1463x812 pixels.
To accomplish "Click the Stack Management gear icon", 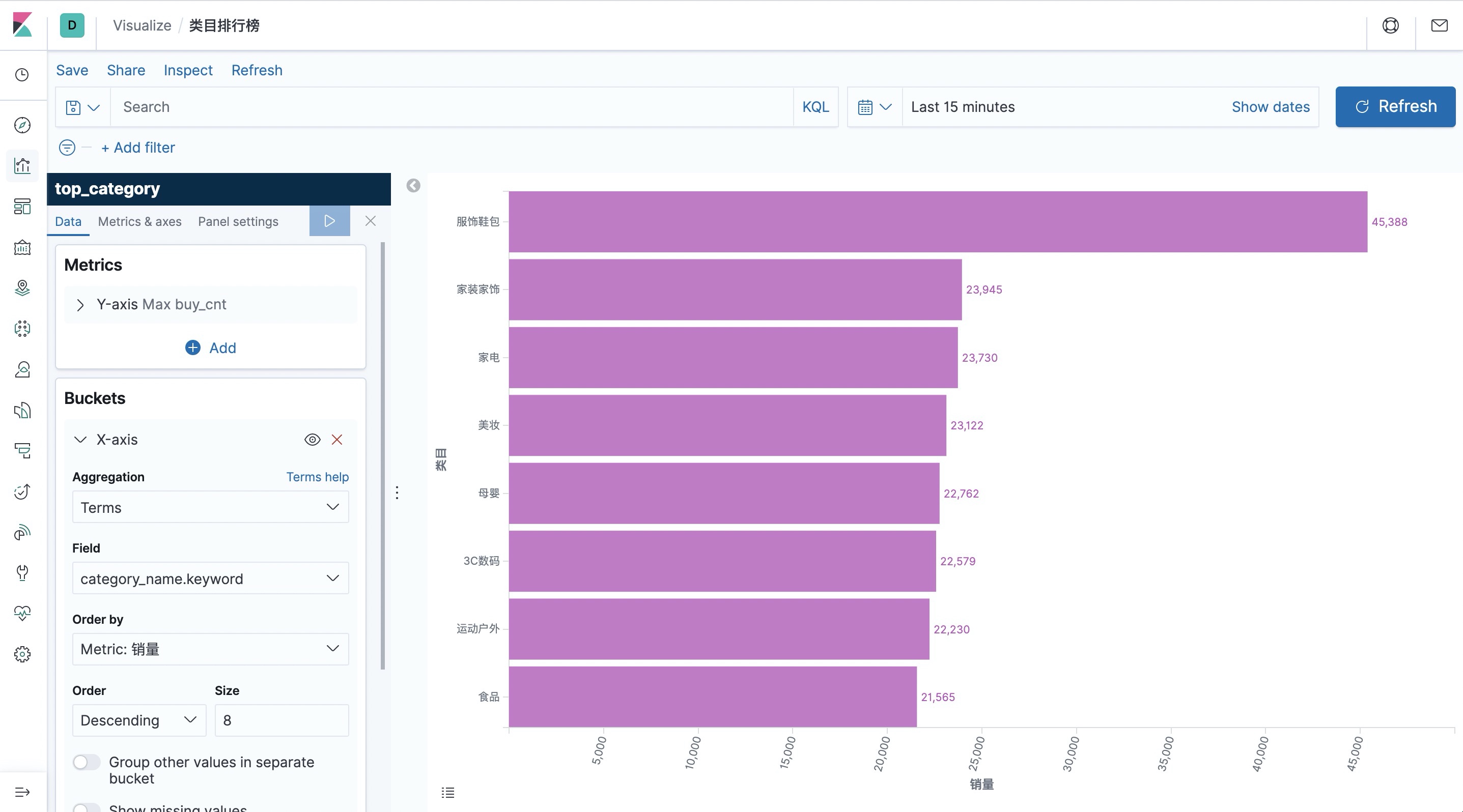I will [x=24, y=654].
